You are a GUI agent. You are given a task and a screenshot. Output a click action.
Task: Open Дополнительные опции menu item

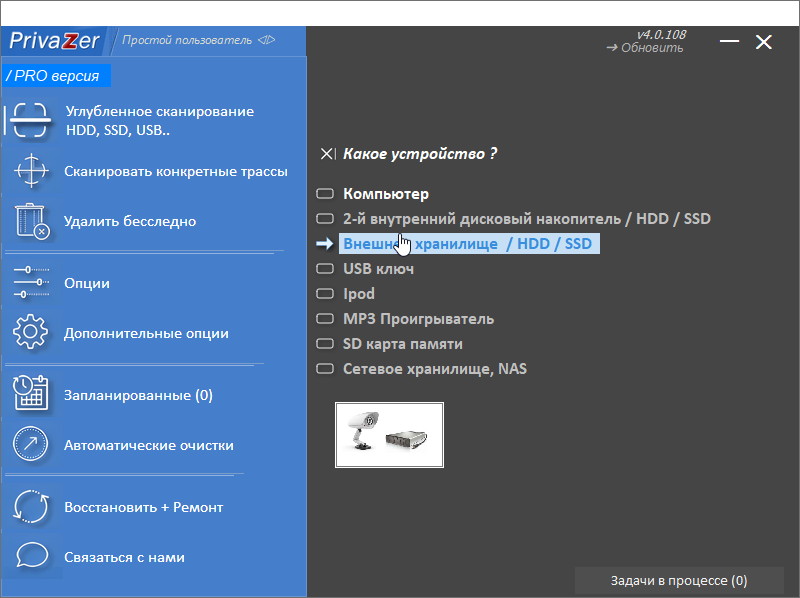click(146, 333)
